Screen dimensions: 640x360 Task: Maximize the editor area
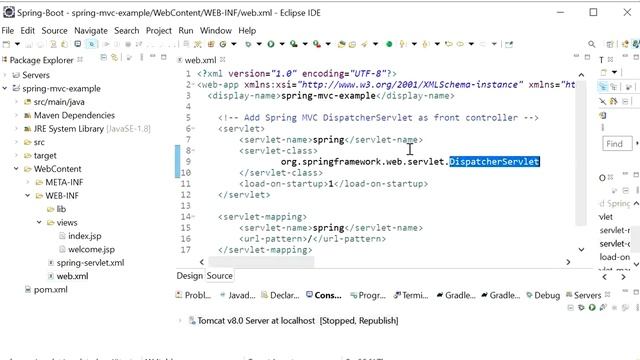[587, 57]
